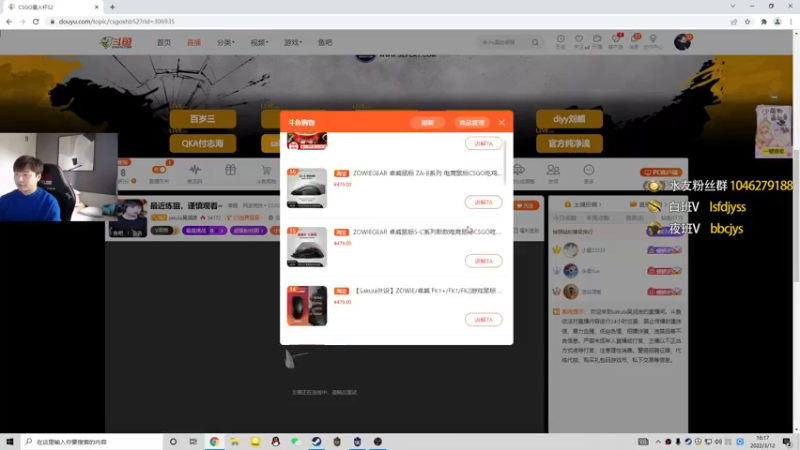
Task: Click the popup's vertical scrollbar
Action: pyautogui.click(x=506, y=163)
